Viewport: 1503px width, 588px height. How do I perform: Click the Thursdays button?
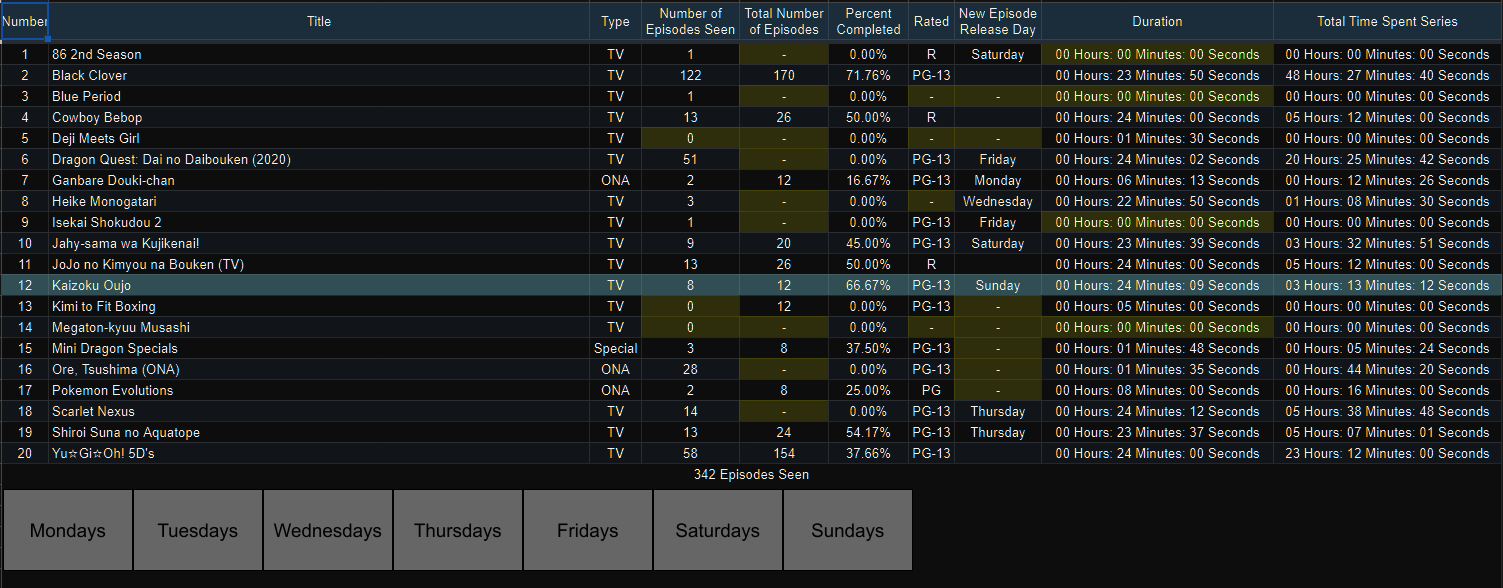point(458,530)
